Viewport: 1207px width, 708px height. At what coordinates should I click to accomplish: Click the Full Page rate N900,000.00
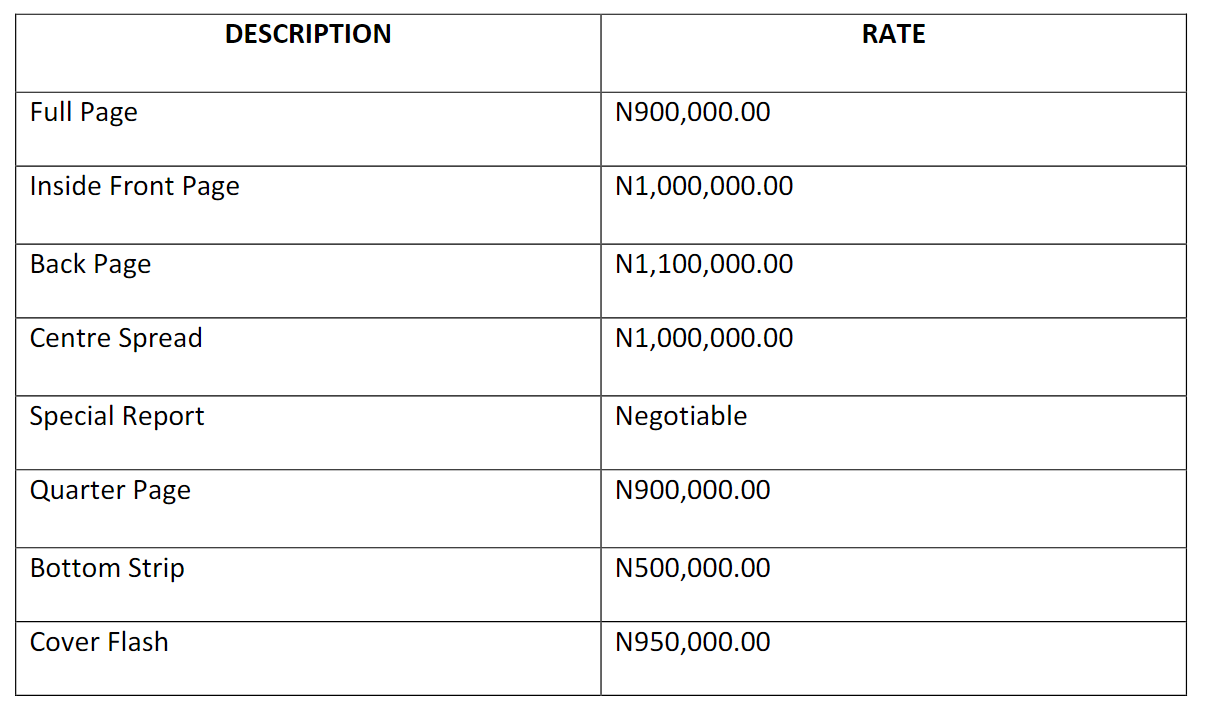693,112
